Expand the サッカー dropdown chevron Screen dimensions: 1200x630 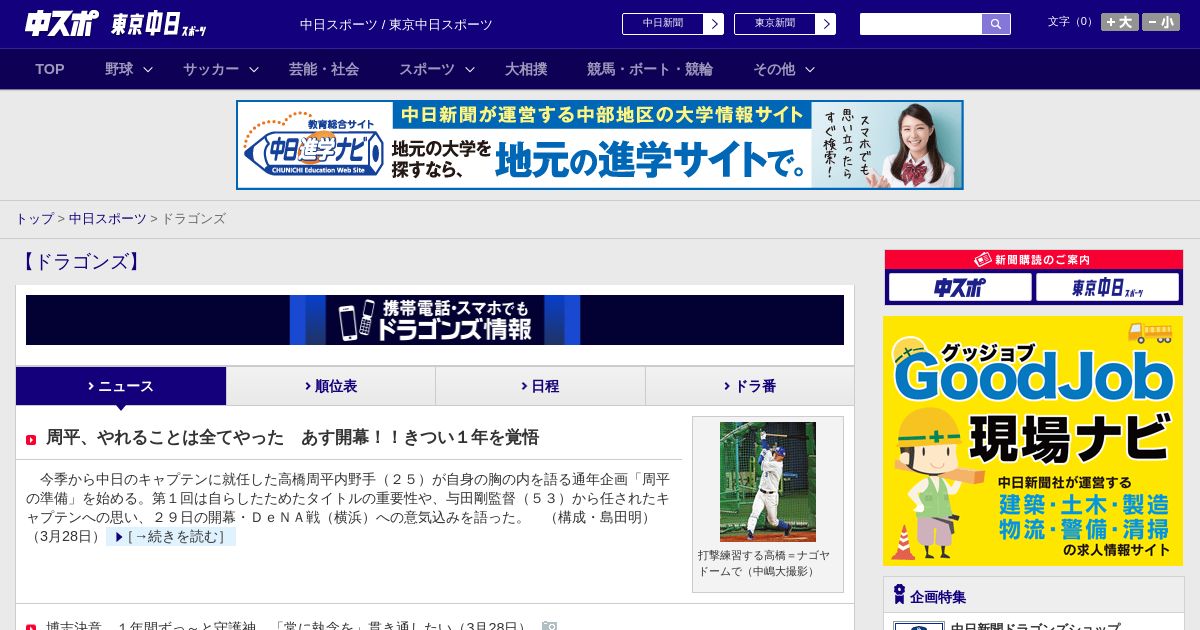[254, 69]
